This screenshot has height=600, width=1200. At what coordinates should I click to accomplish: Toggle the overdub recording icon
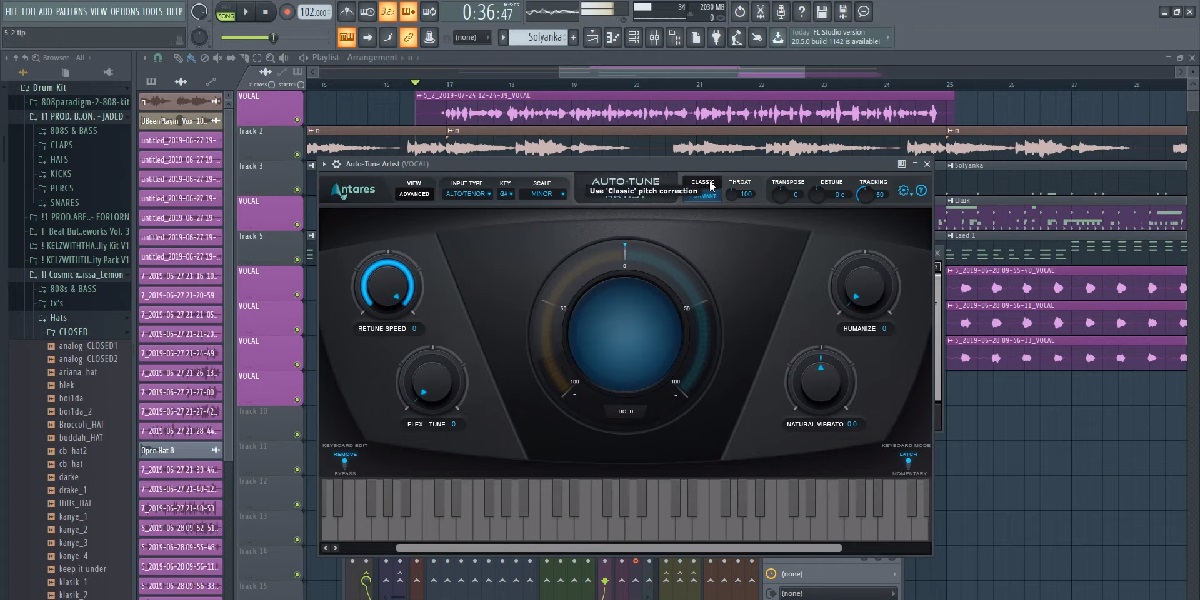[408, 12]
